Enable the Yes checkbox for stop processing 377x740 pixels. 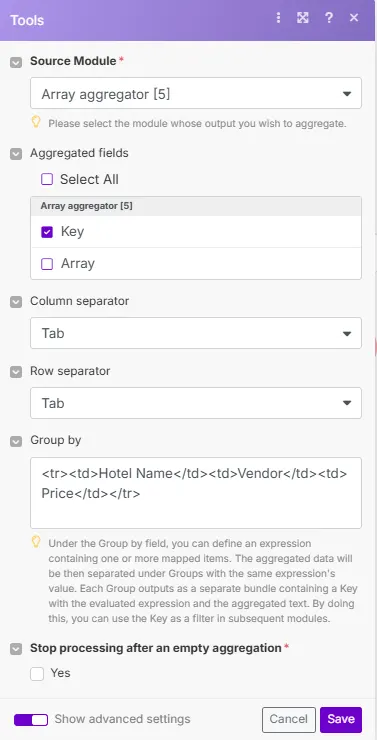pyautogui.click(x=37, y=673)
